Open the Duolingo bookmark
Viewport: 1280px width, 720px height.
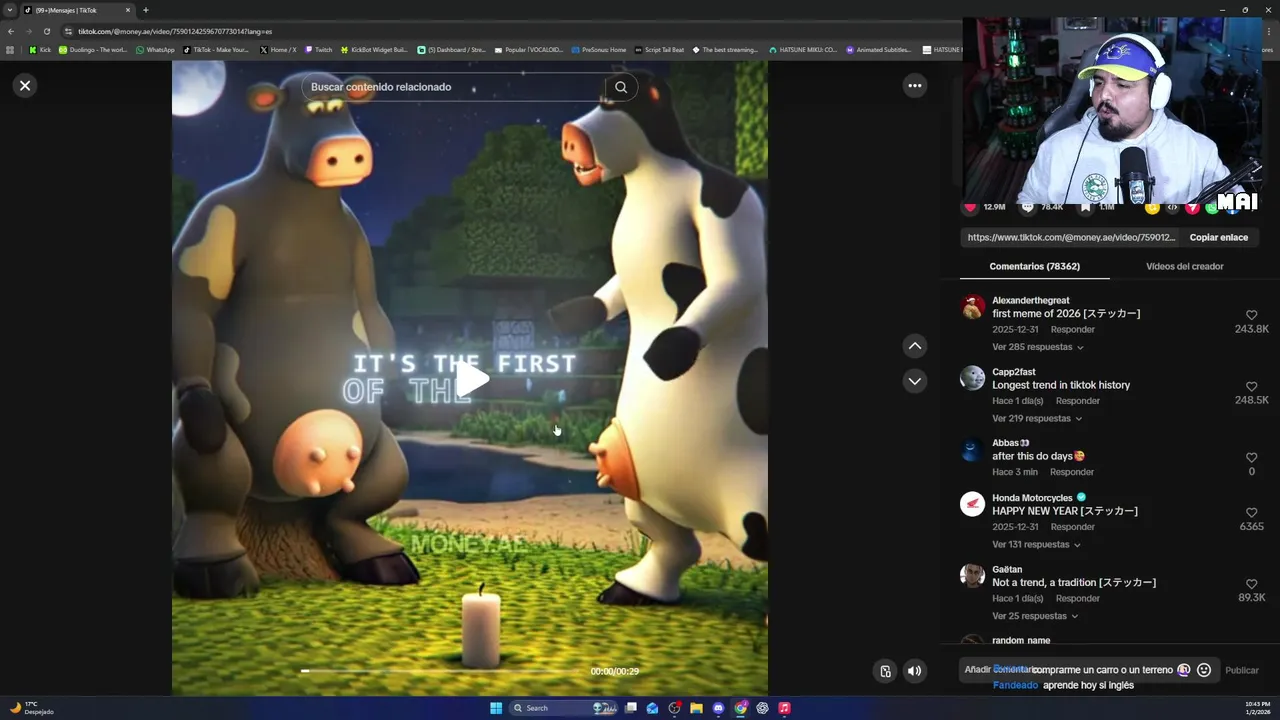click(93, 49)
